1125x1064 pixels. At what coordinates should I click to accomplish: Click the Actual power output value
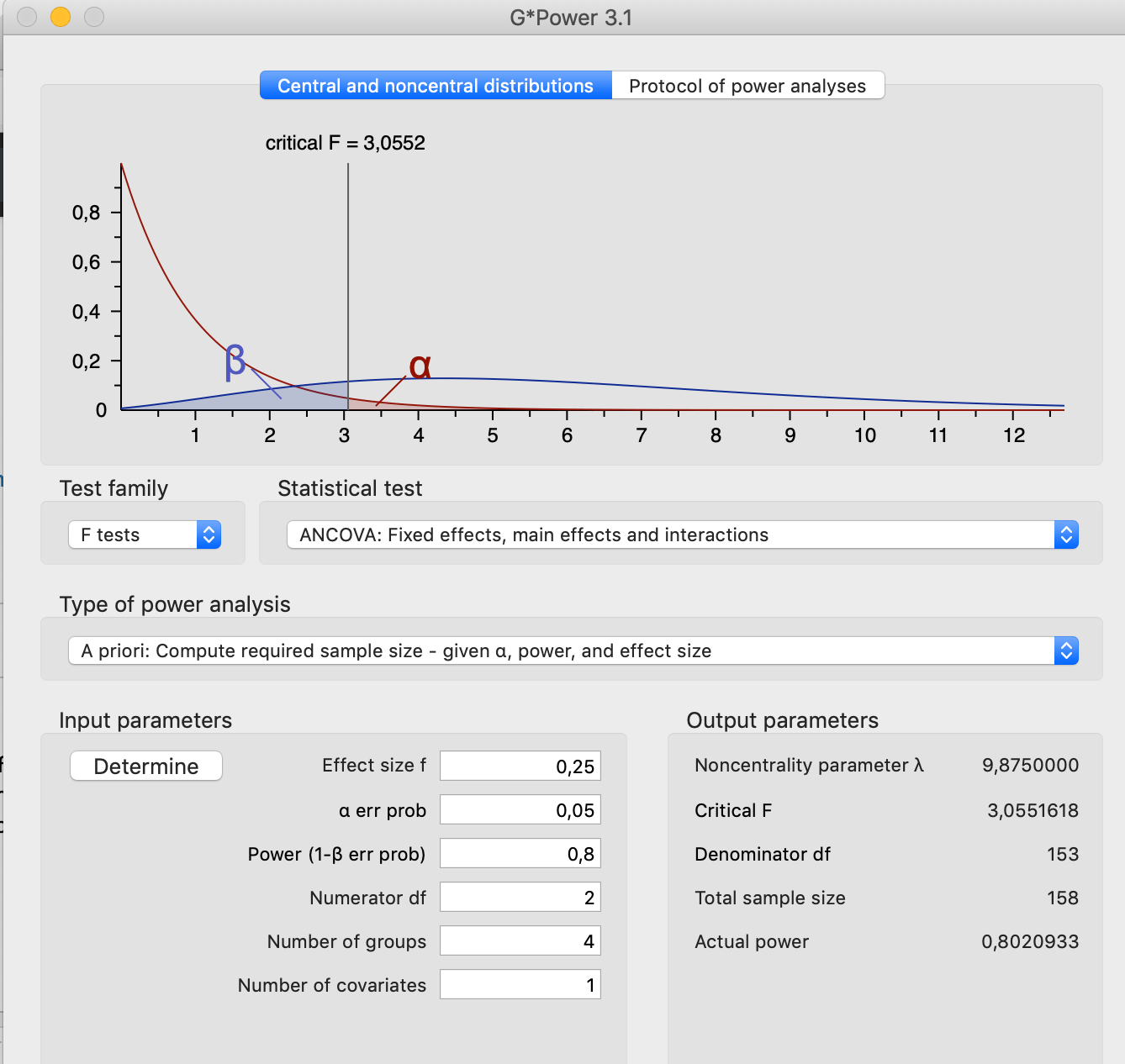click(1029, 941)
